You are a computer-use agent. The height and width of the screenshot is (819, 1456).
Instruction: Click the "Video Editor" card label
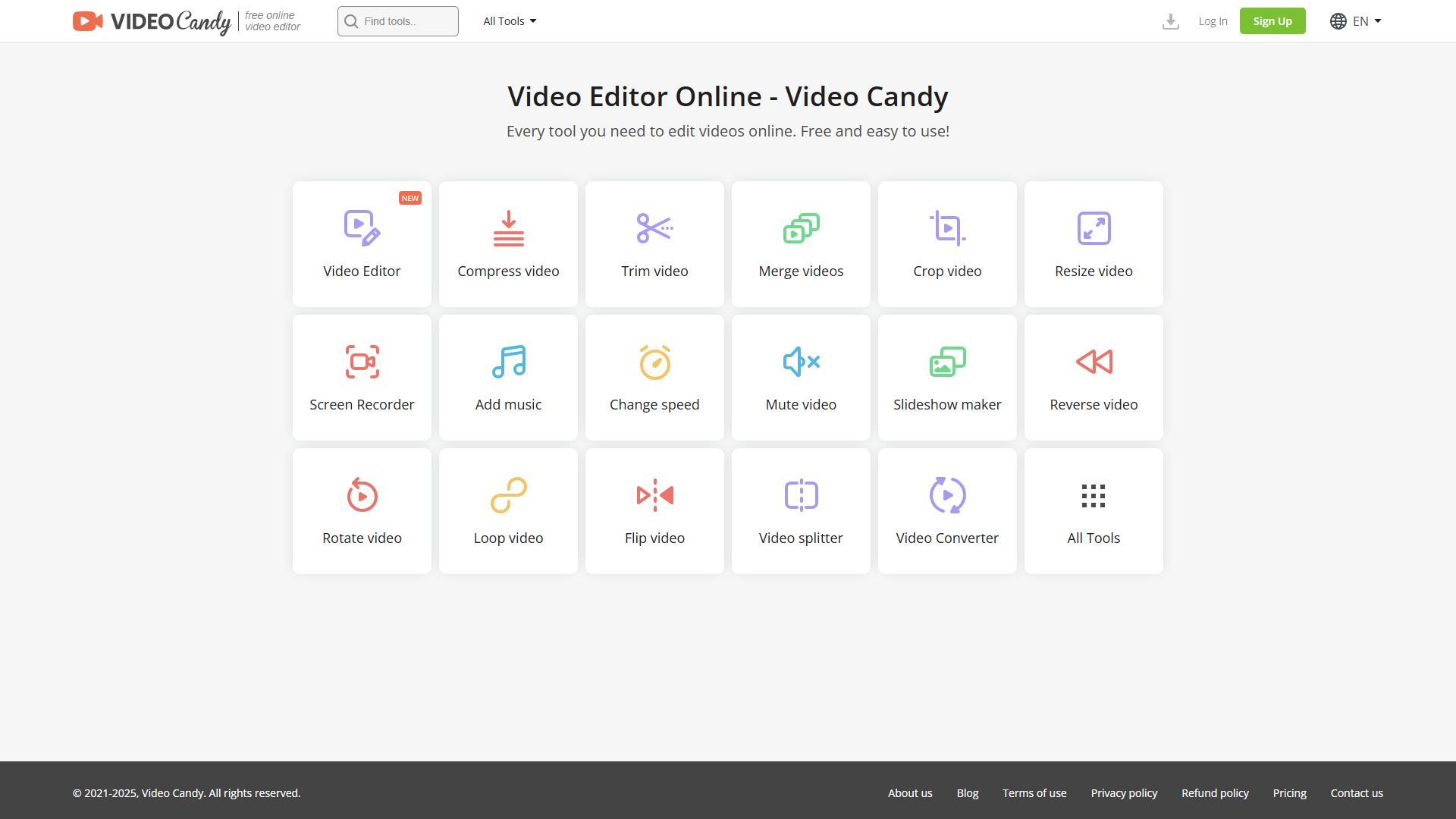click(x=362, y=271)
